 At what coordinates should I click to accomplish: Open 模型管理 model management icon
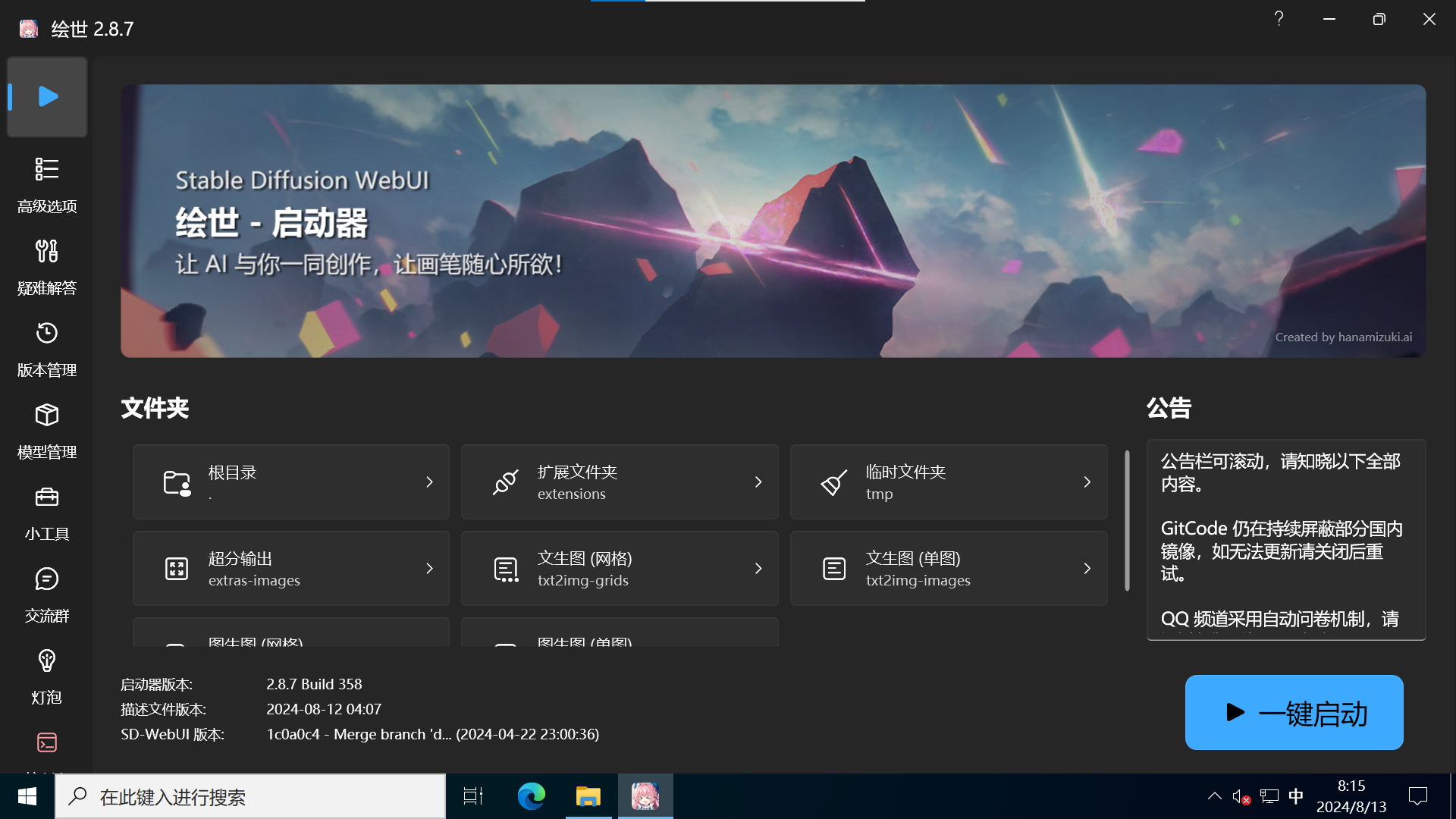tap(47, 415)
